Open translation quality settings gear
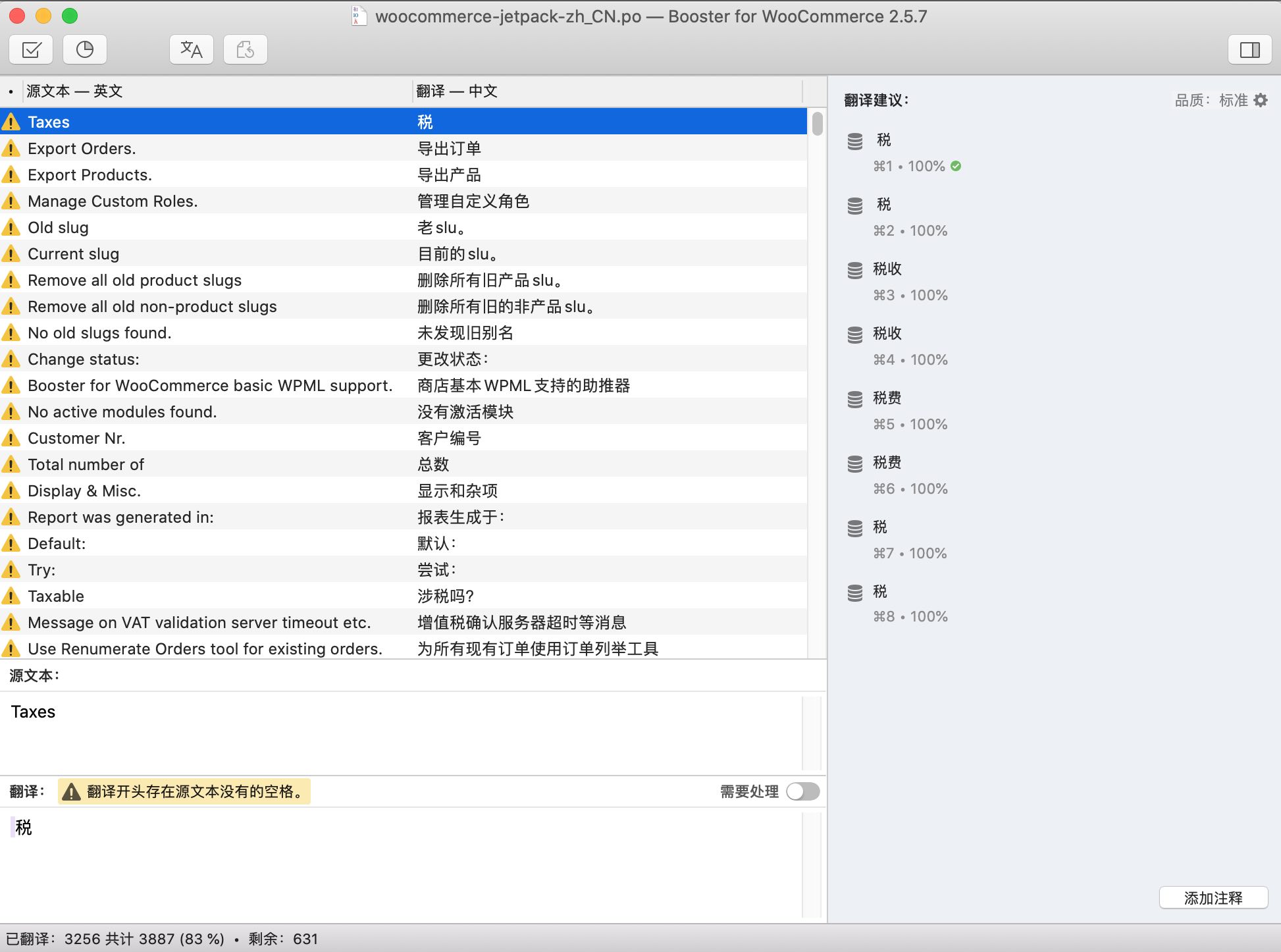Viewport: 1281px width, 952px height. point(1261,100)
